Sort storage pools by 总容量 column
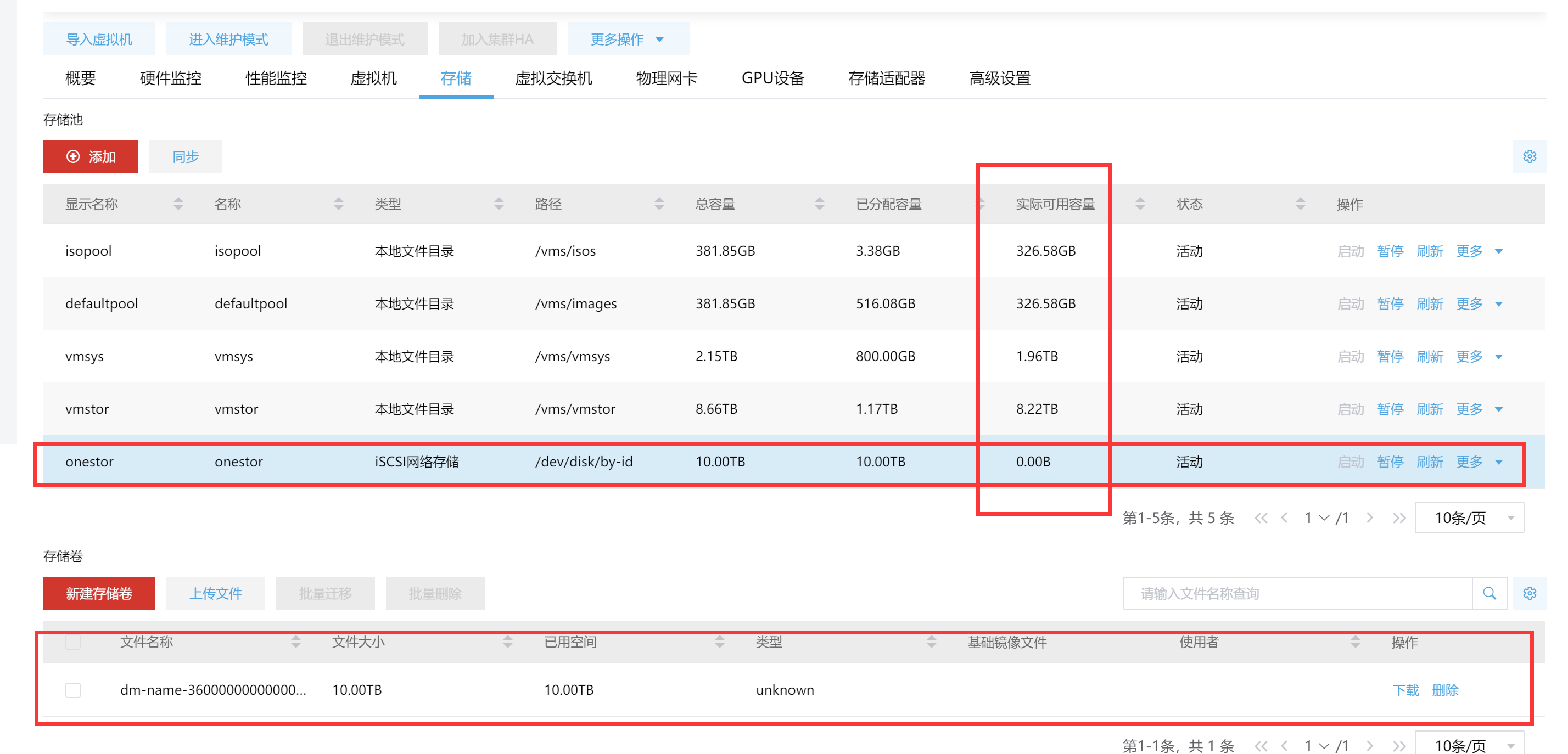The image size is (1568, 754). 819,204
